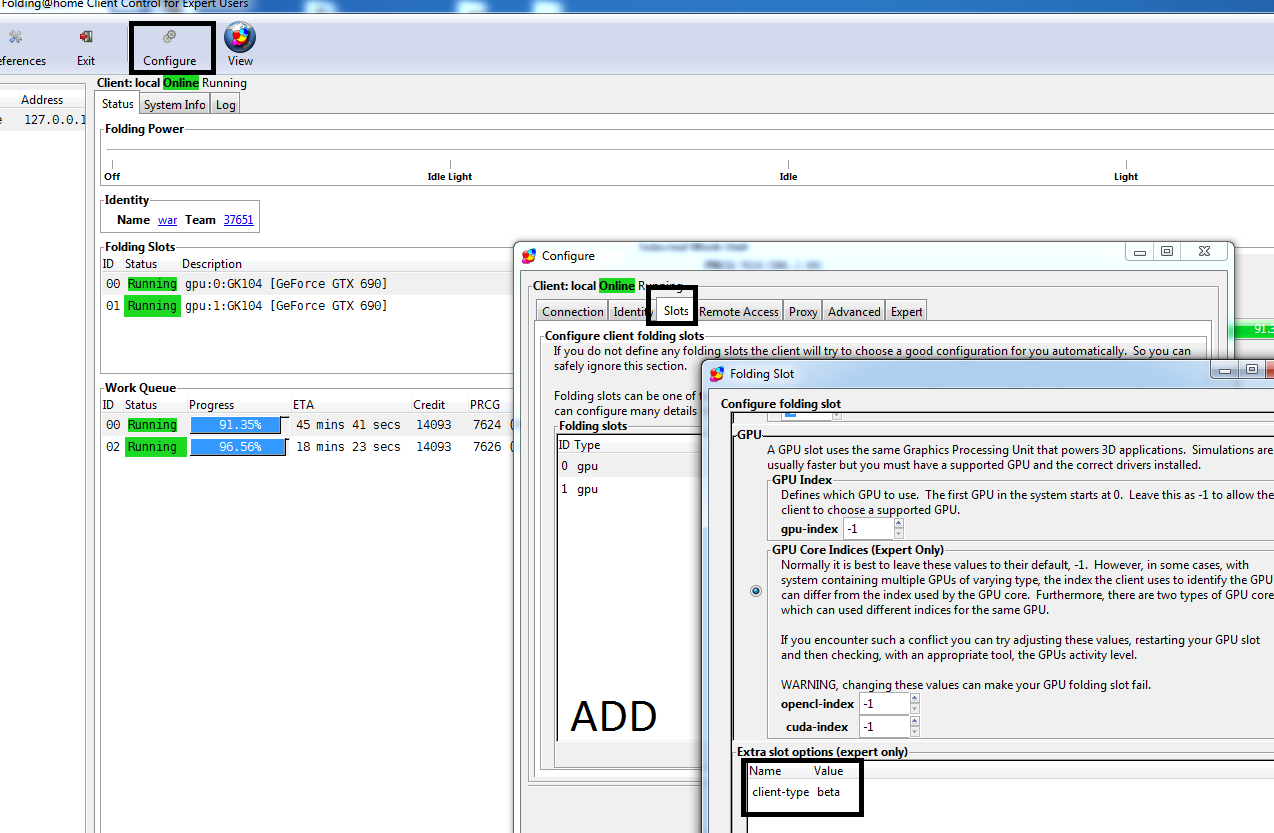Click the 45 mins 41 secs ETA cell
Viewport: 1274px width, 833px height.
(348, 425)
